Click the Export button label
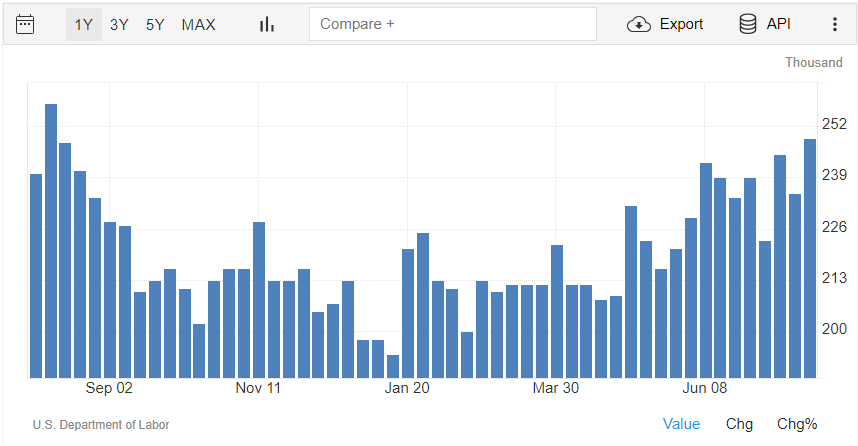 [681, 24]
